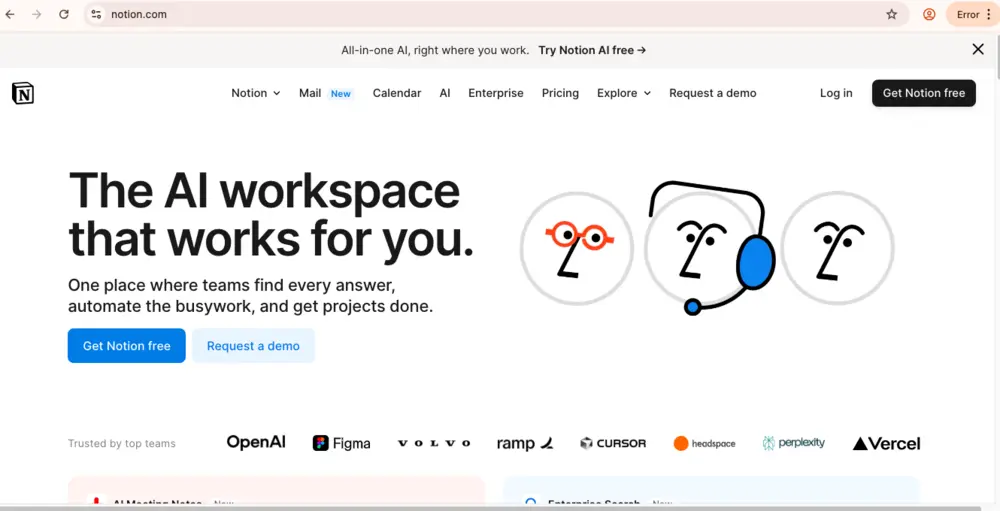Image resolution: width=1000 pixels, height=511 pixels.
Task: Click blue Get Notion free button
Action: point(126,346)
